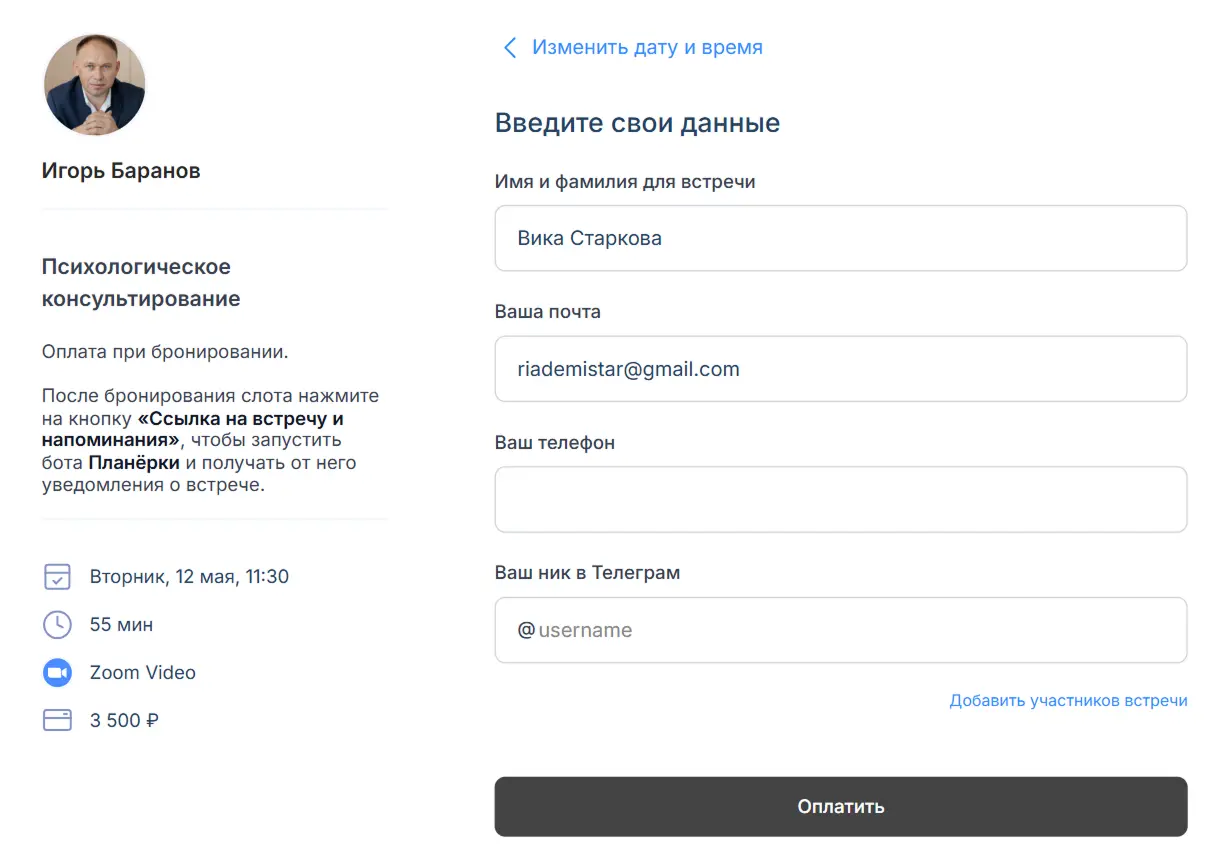This screenshot has width=1231, height=862.
Task: Click the credit card icon beside 3 500 ₽
Action: pyautogui.click(x=58, y=720)
